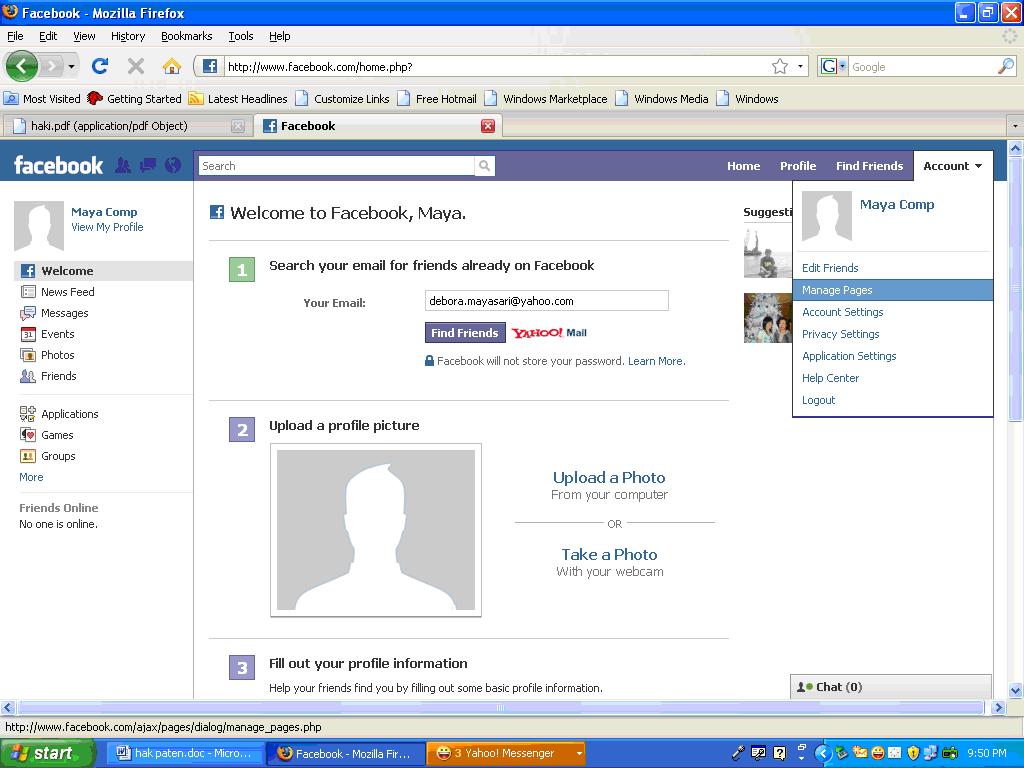Image resolution: width=1024 pixels, height=768 pixels.
Task: Open Facebook notifications globe icon
Action: tap(172, 165)
